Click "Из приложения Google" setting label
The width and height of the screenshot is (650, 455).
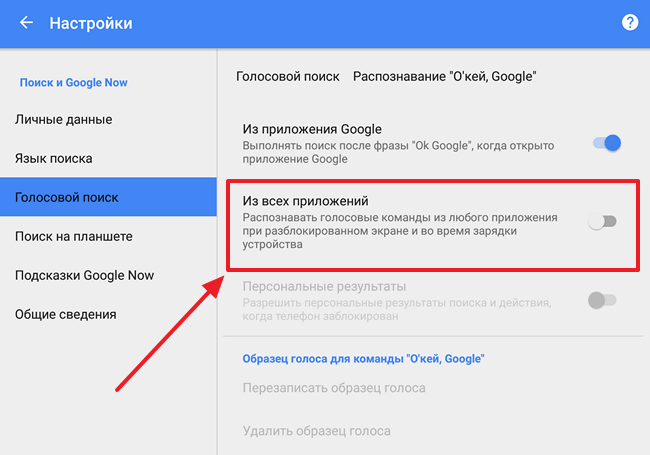tap(312, 129)
